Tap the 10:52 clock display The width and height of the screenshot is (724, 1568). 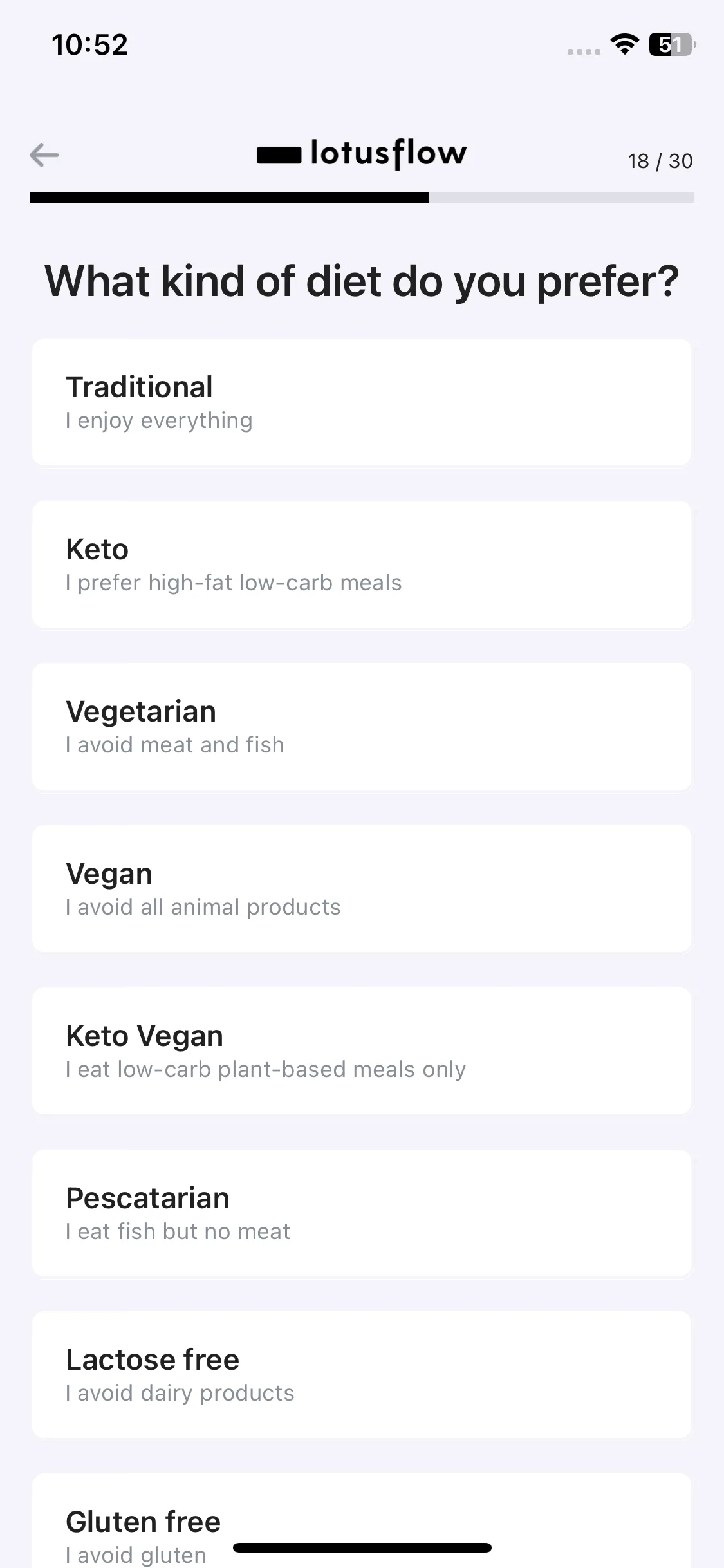(90, 44)
